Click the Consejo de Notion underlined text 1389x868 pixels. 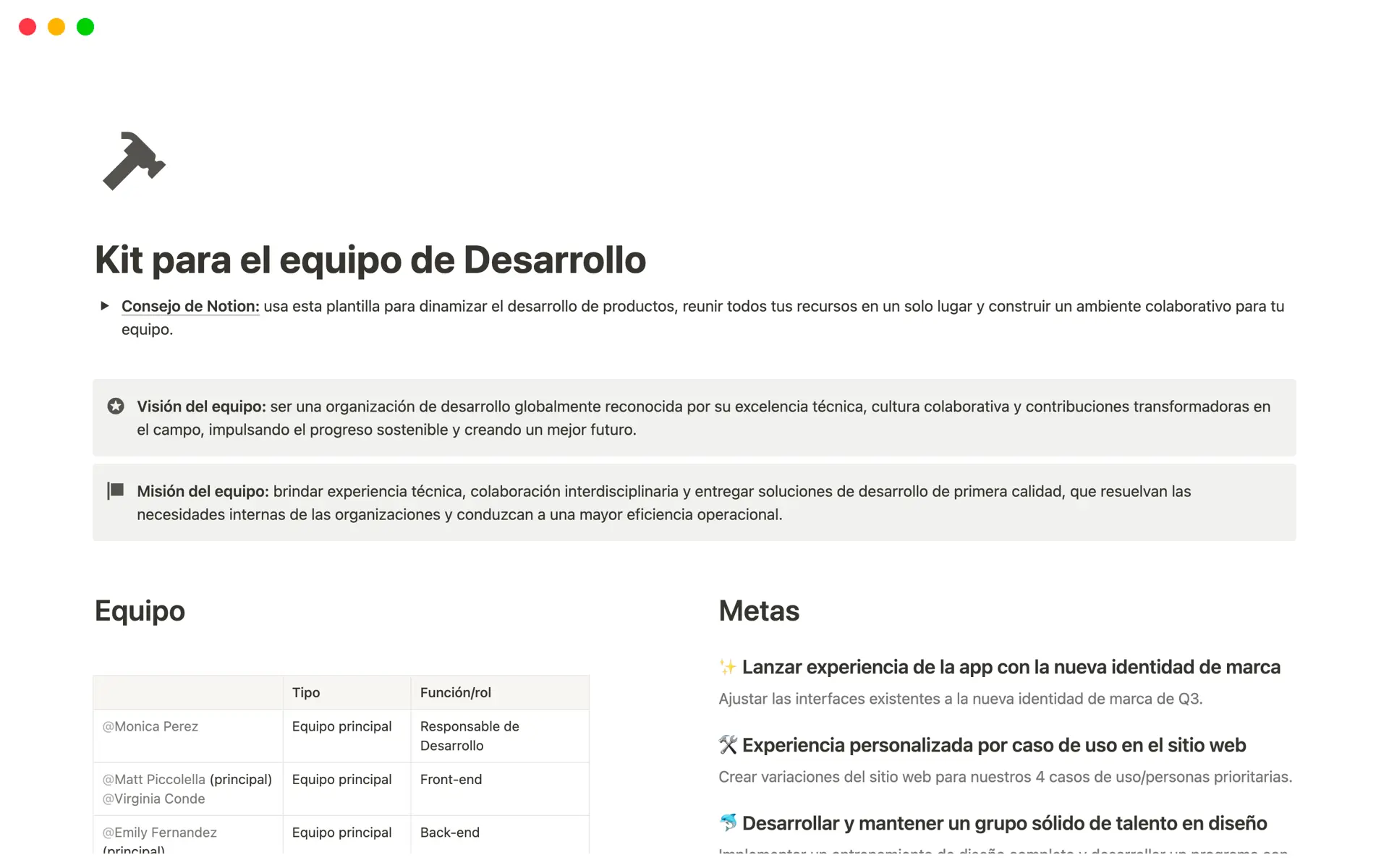[190, 306]
